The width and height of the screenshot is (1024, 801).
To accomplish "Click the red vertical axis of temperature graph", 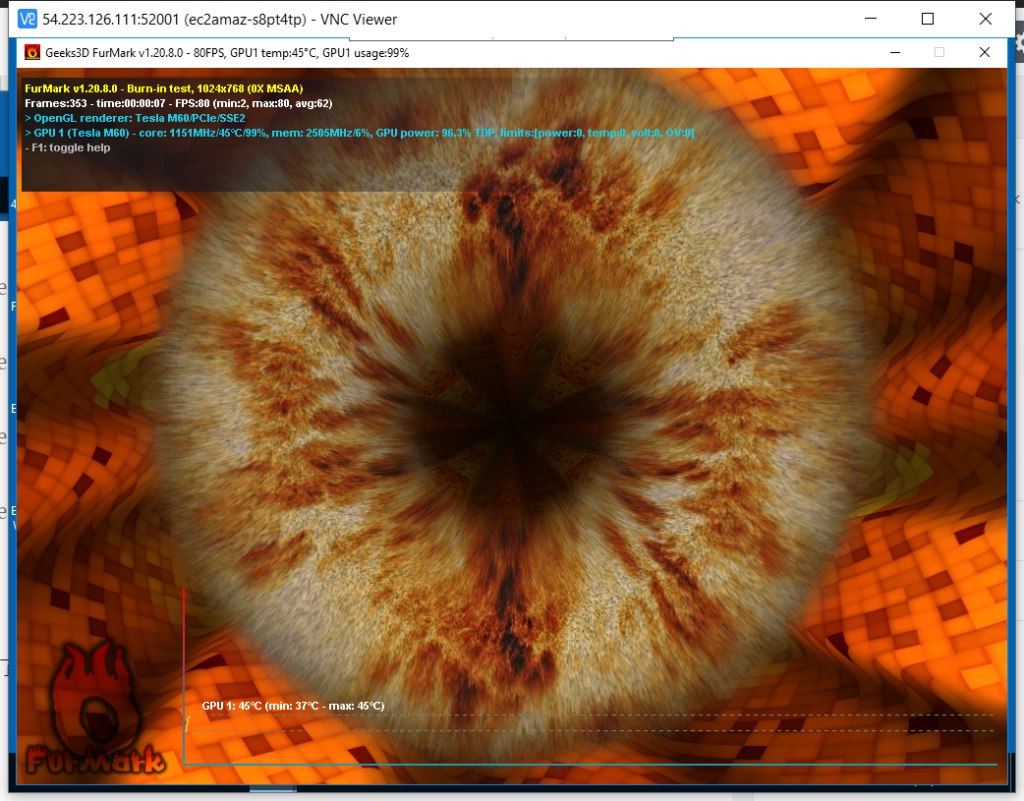I will (184, 650).
